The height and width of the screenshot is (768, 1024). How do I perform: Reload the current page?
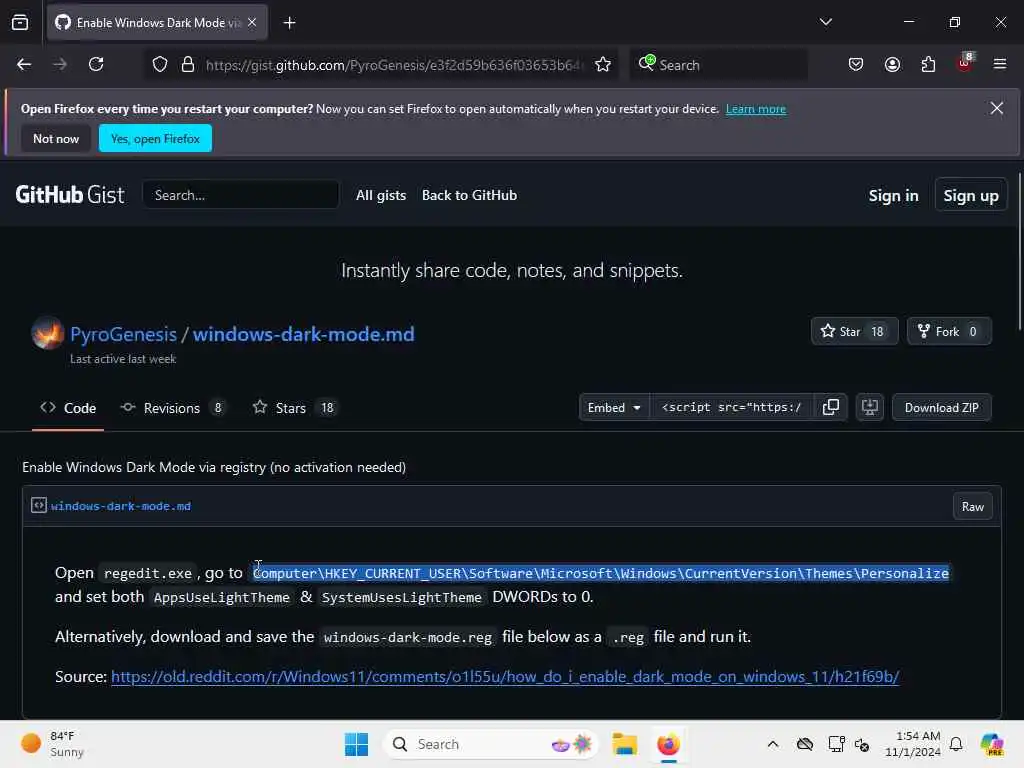pyautogui.click(x=96, y=64)
